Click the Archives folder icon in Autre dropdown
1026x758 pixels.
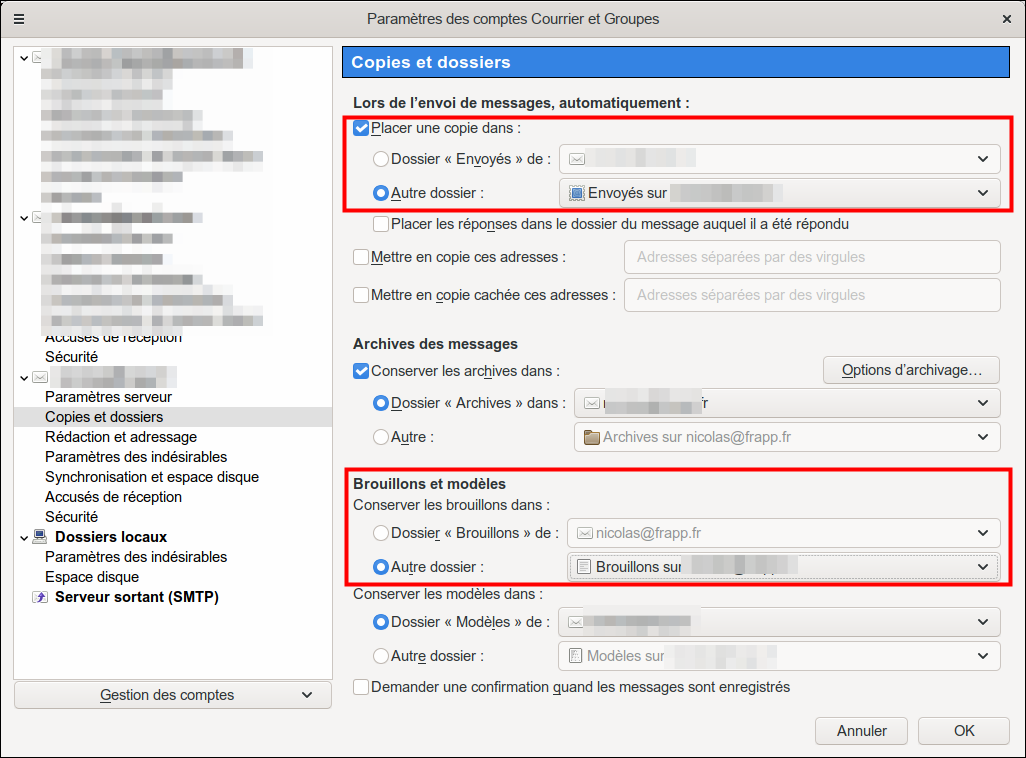(x=591, y=437)
